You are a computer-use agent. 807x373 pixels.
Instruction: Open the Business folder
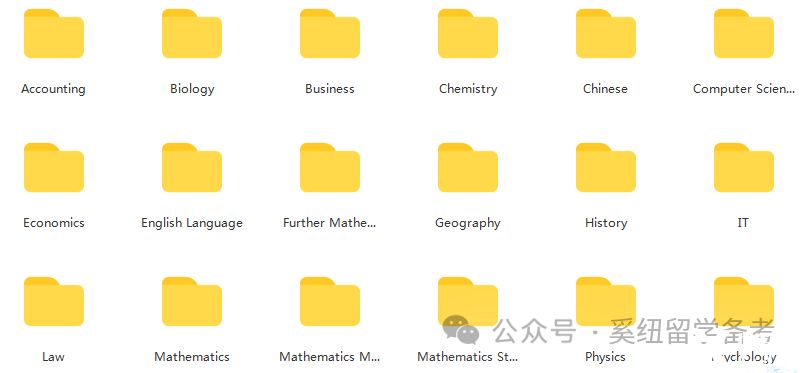[330, 33]
